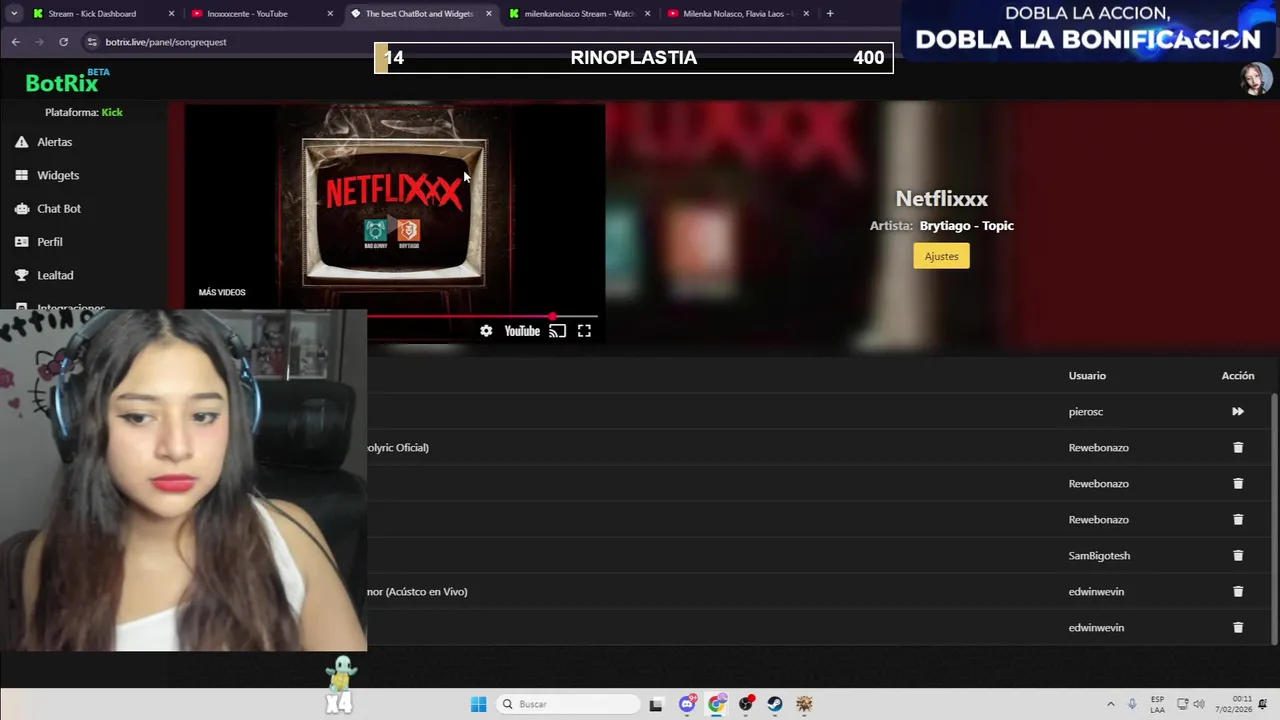Click the yellow Ajustes button
This screenshot has width=1280, height=720.
point(941,256)
